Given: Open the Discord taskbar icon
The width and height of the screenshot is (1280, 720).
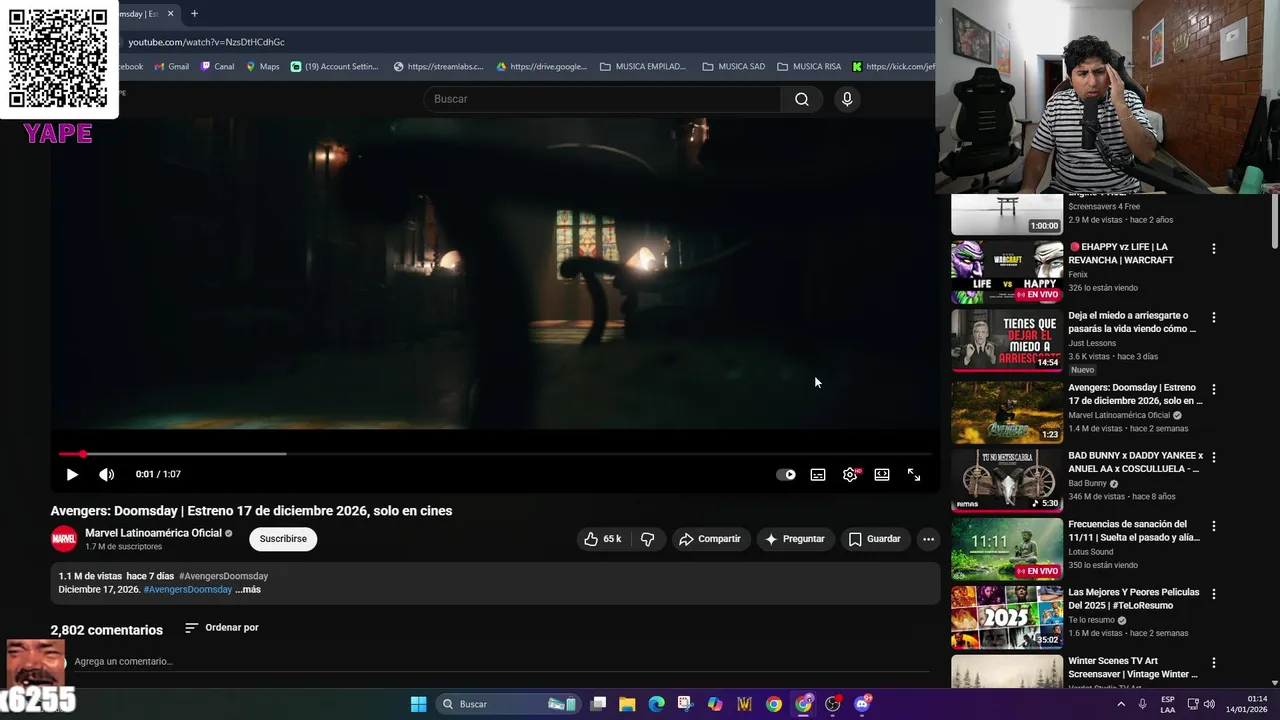Looking at the screenshot, I should point(862,704).
